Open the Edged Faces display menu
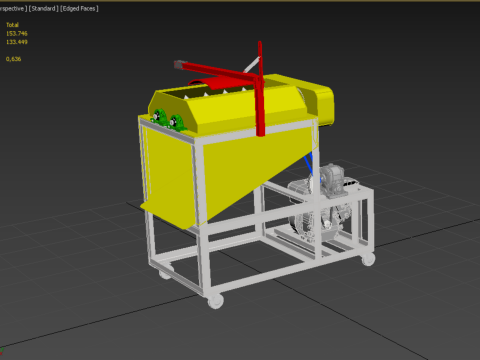 click(79, 9)
